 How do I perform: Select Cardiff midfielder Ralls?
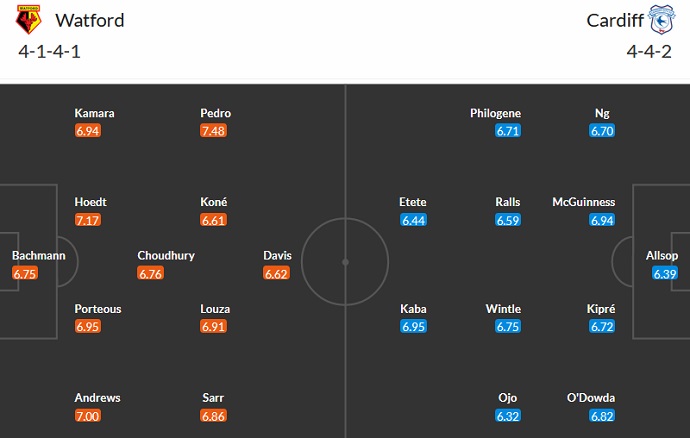[x=508, y=202]
